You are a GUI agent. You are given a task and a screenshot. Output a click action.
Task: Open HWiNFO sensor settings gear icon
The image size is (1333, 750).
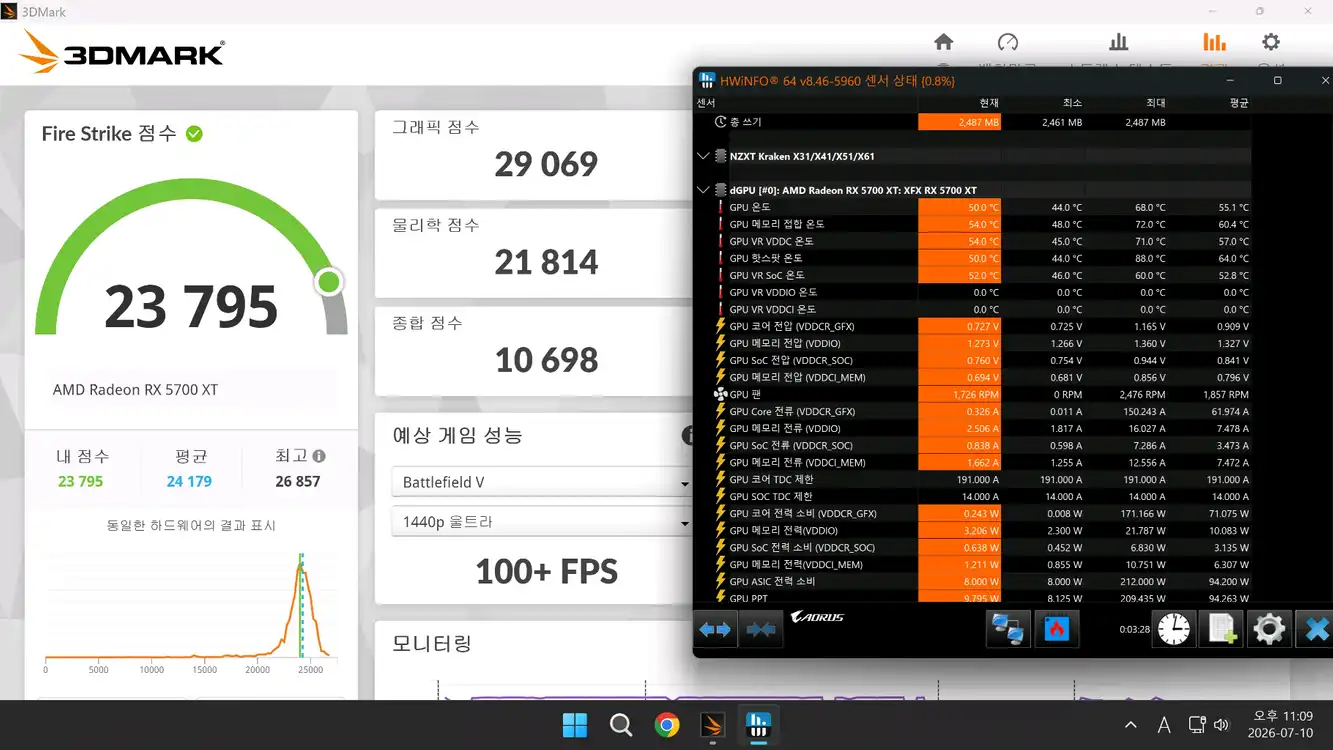click(1269, 629)
